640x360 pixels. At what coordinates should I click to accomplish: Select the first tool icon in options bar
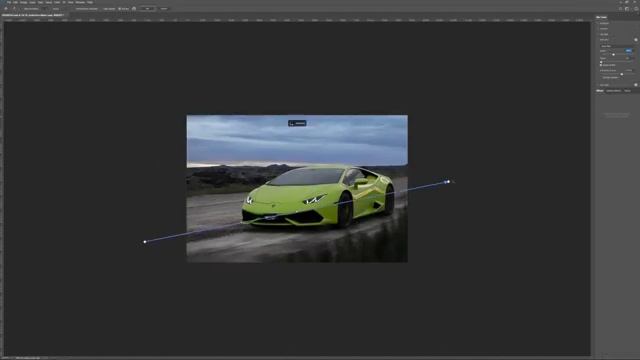click(x=6, y=9)
